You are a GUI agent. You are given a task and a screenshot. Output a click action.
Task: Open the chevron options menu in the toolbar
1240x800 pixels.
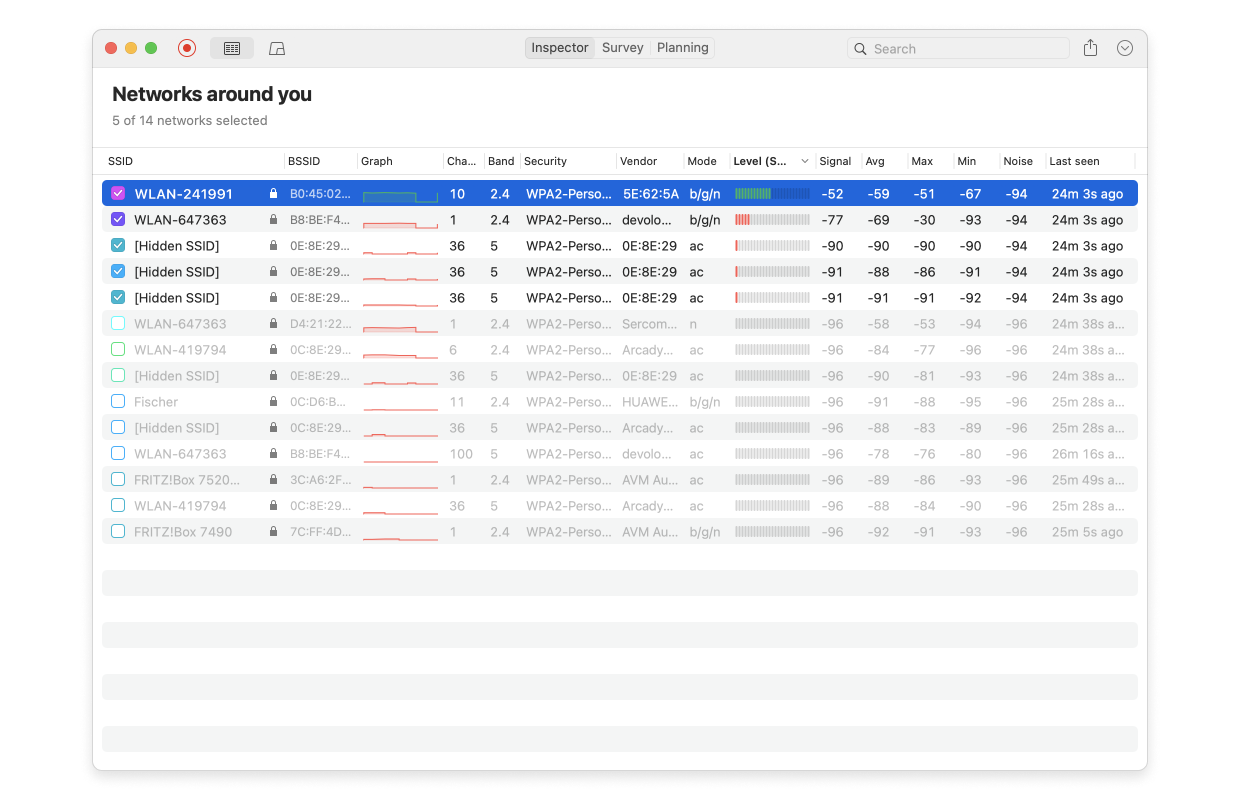click(1124, 47)
